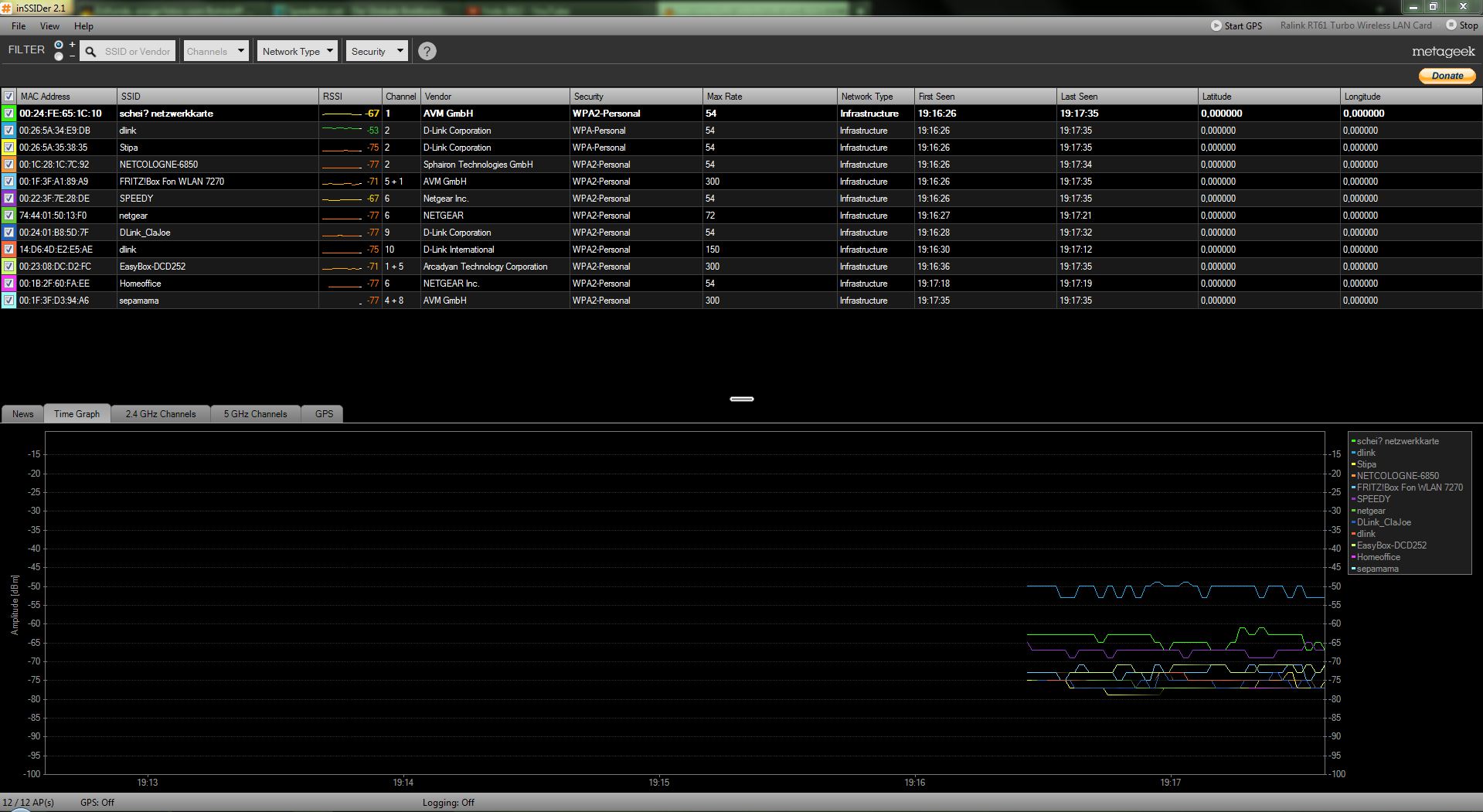Image resolution: width=1483 pixels, height=812 pixels.
Task: Sort by the First Seen column header
Action: pyautogui.click(x=985, y=97)
